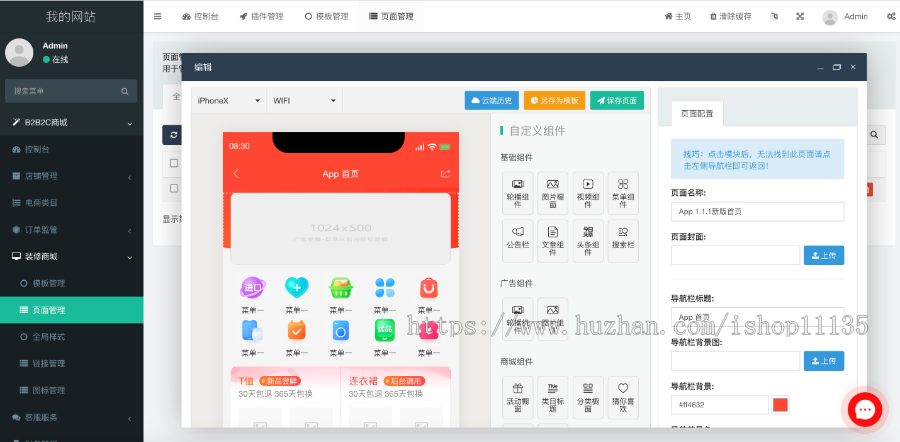Click the 云端历史 button
The width and height of the screenshot is (900, 442).
(492, 100)
